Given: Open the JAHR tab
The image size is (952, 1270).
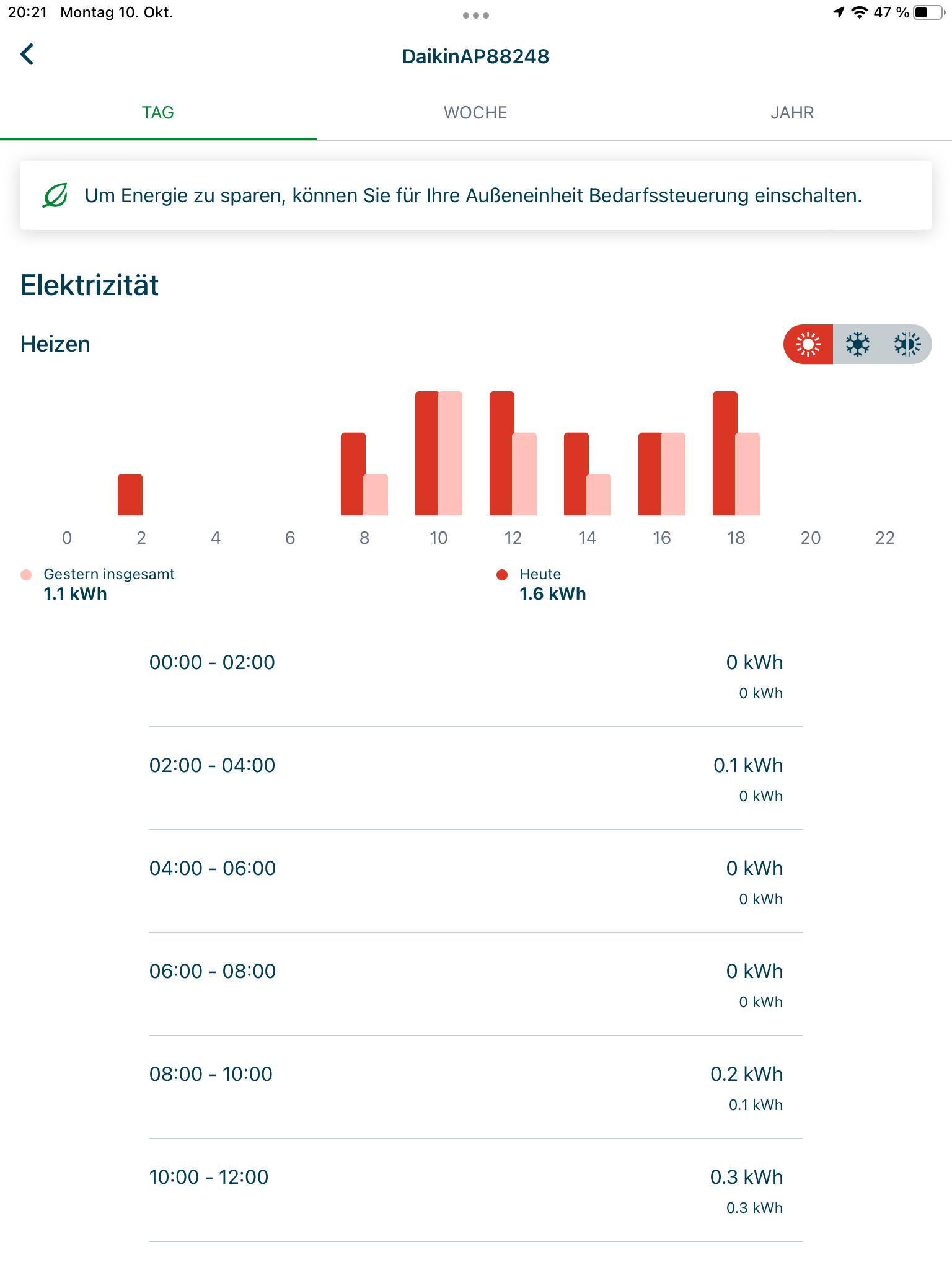Looking at the screenshot, I should click(x=793, y=113).
